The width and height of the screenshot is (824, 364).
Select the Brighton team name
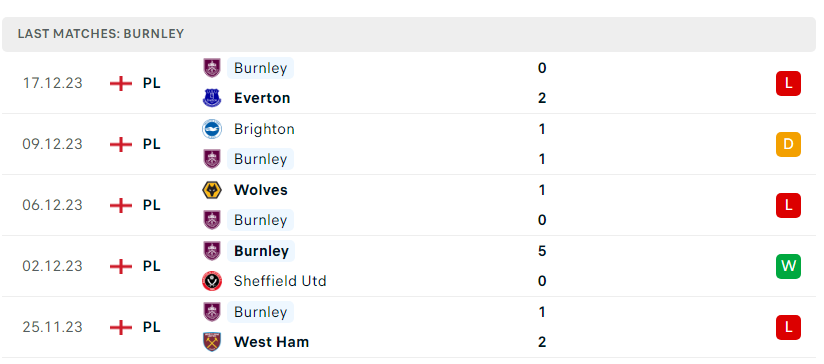coord(264,129)
